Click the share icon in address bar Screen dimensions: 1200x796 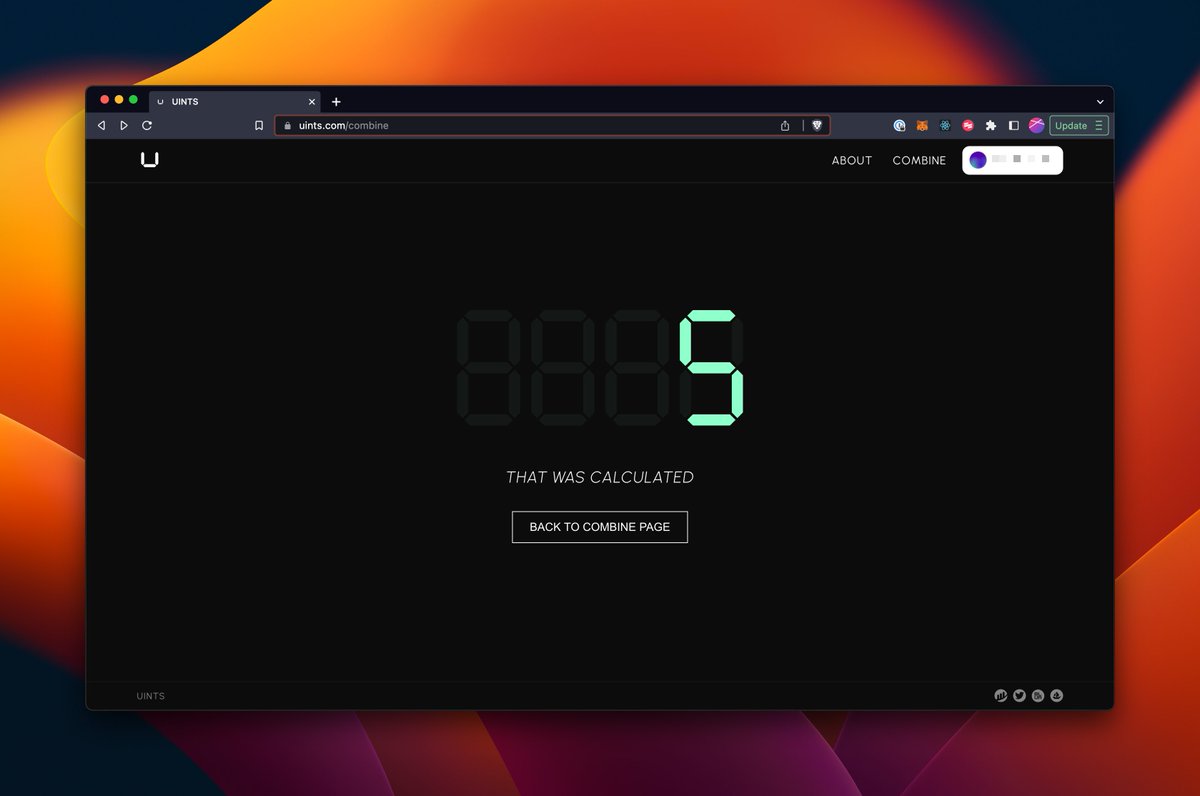[785, 126]
